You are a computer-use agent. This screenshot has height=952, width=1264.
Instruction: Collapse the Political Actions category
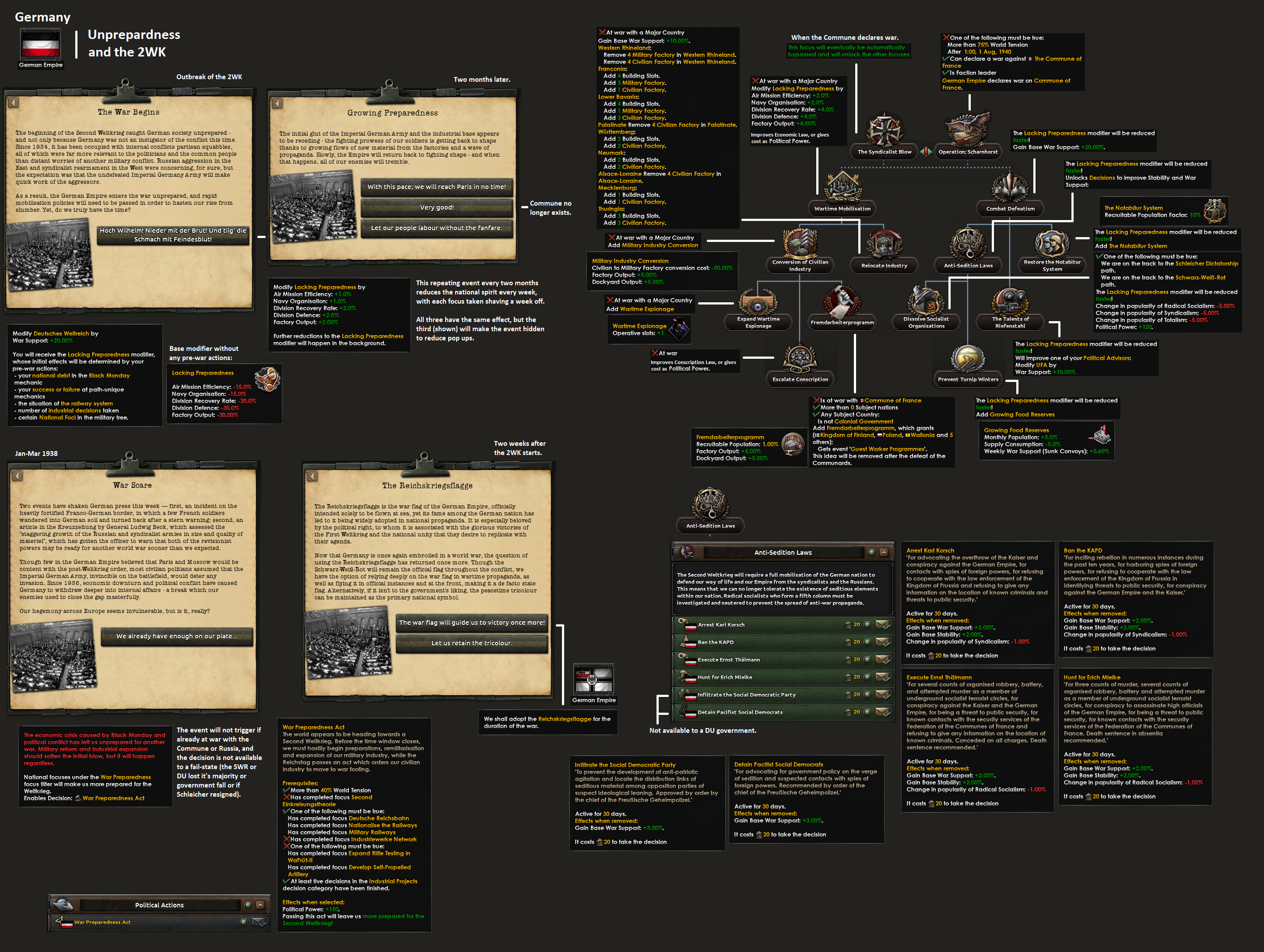pos(260,905)
